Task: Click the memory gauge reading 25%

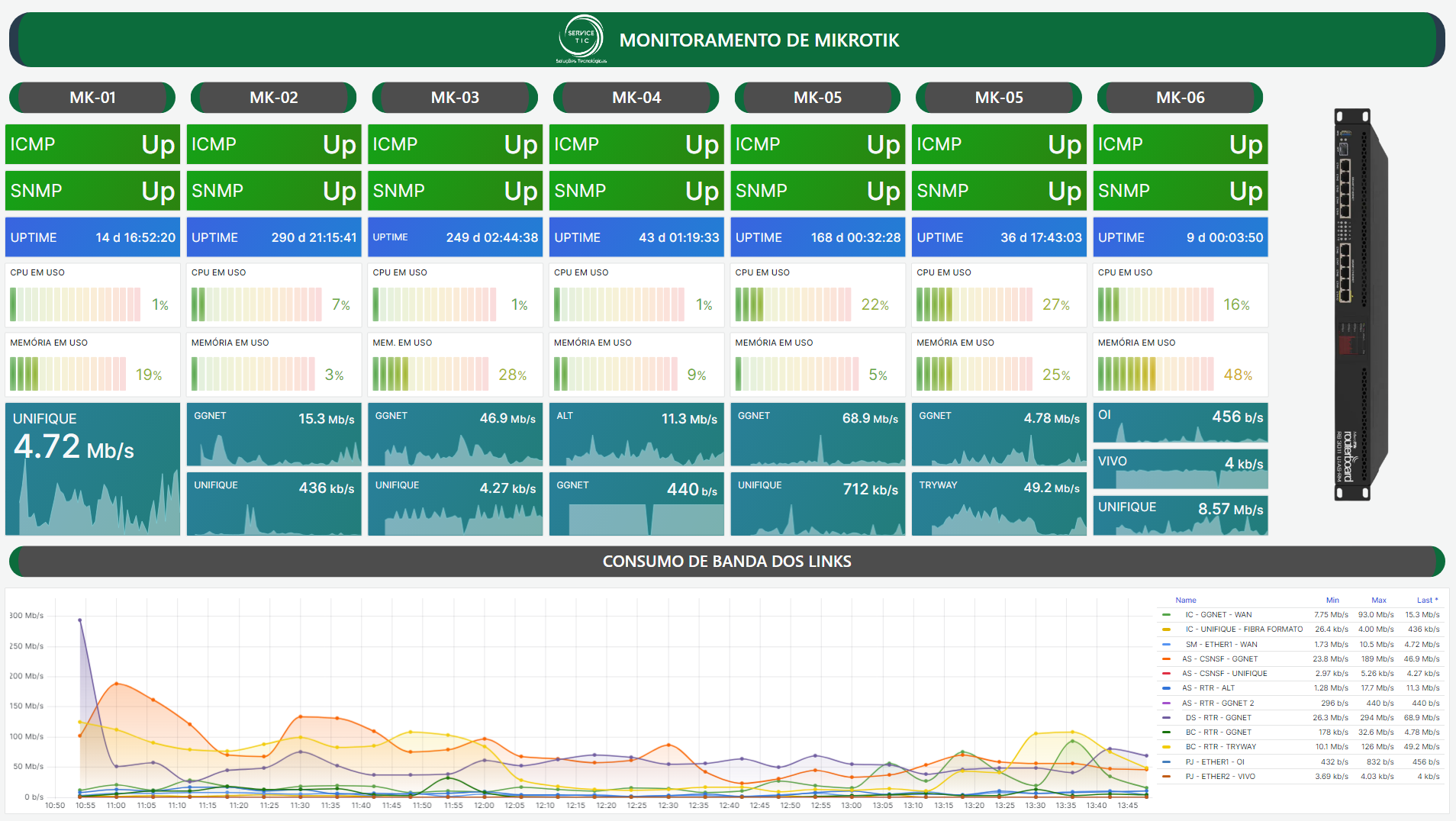Action: [999, 365]
